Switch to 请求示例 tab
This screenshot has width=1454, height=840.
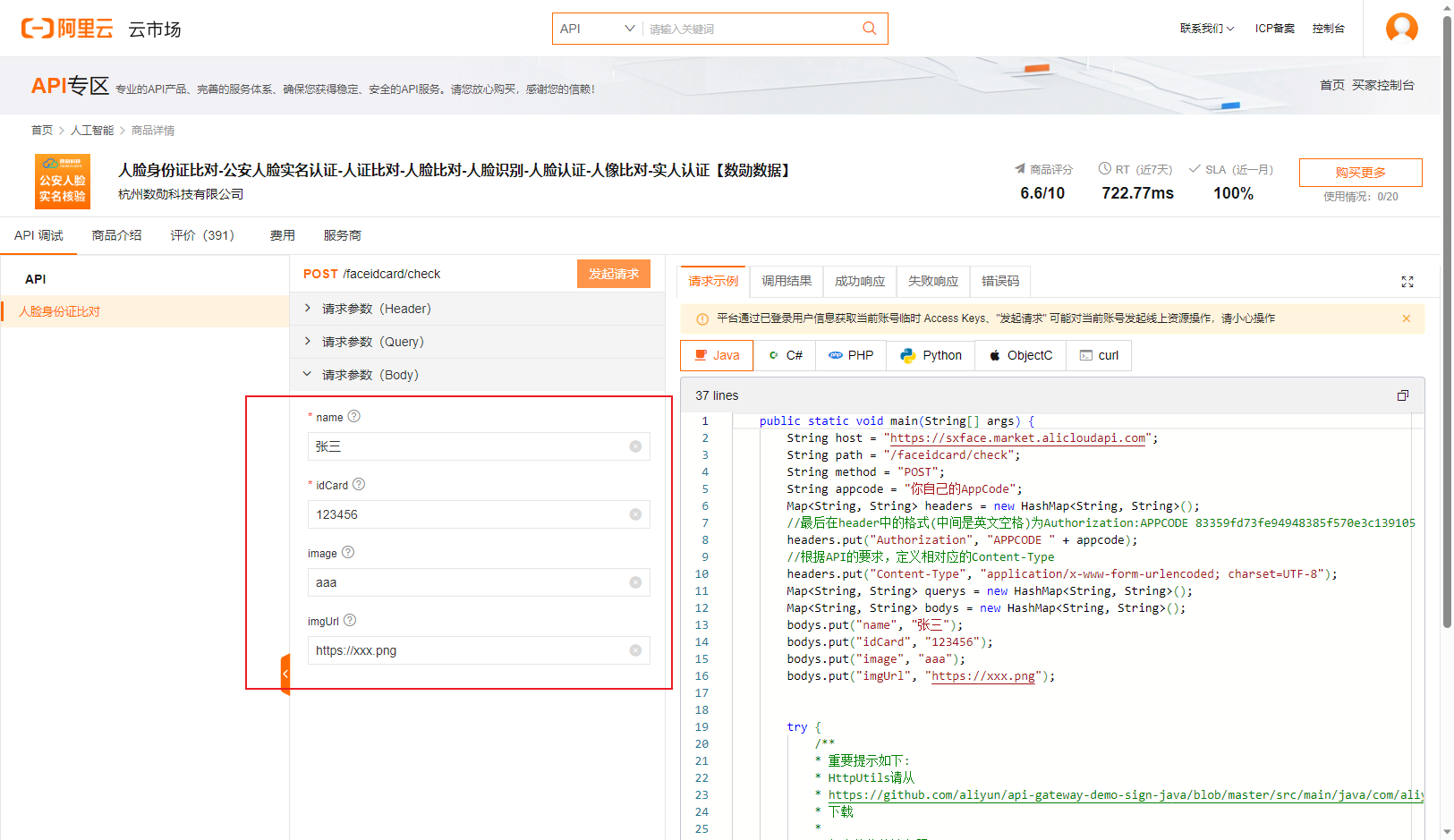tap(713, 281)
